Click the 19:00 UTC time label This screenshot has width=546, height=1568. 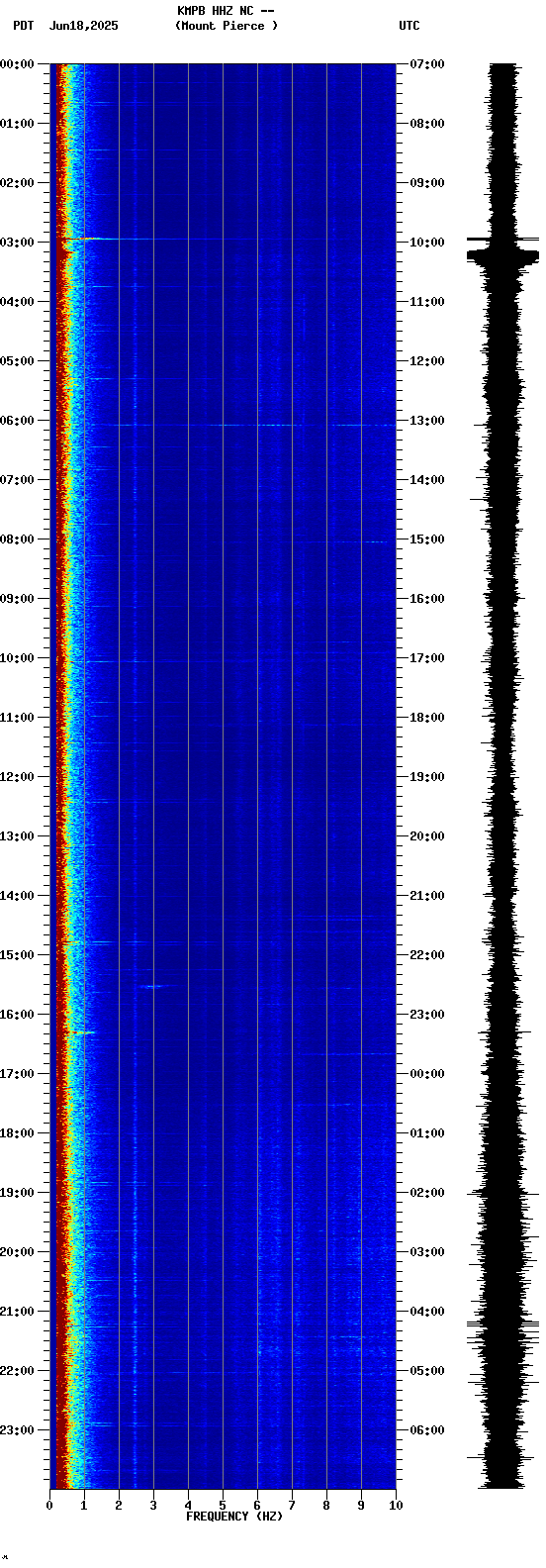pos(427,777)
